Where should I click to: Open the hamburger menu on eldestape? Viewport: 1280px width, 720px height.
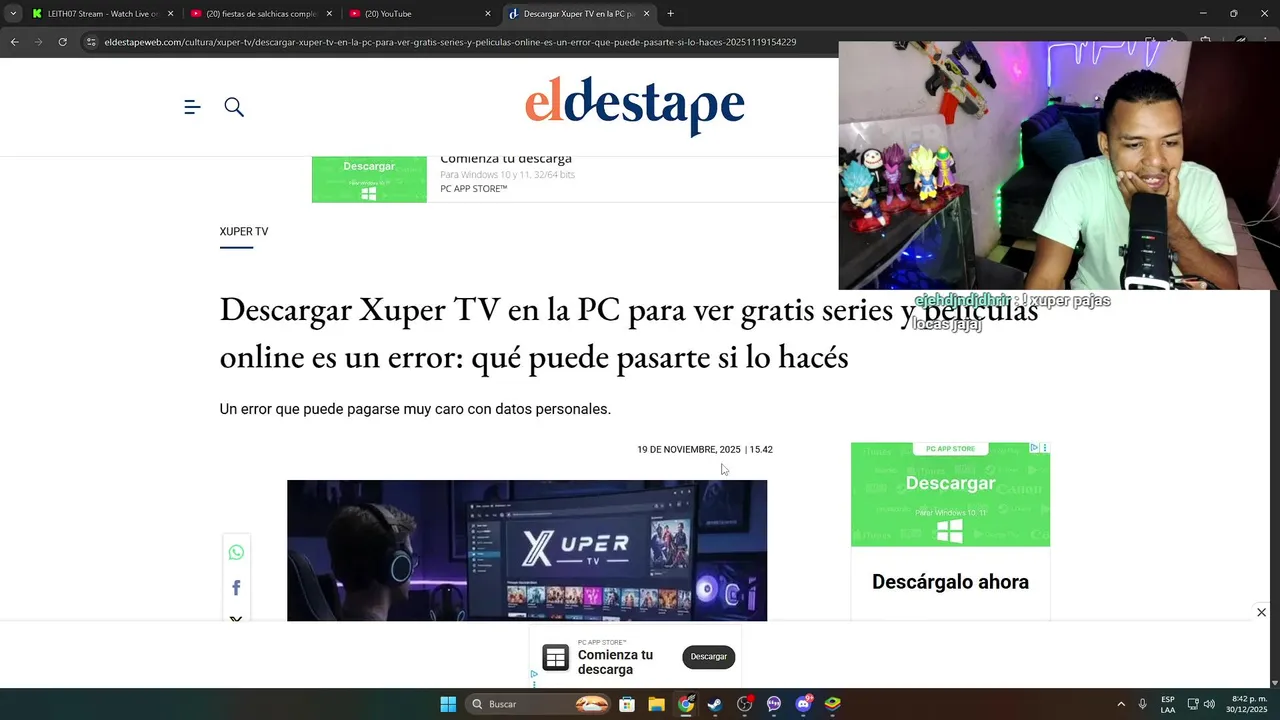(x=192, y=107)
